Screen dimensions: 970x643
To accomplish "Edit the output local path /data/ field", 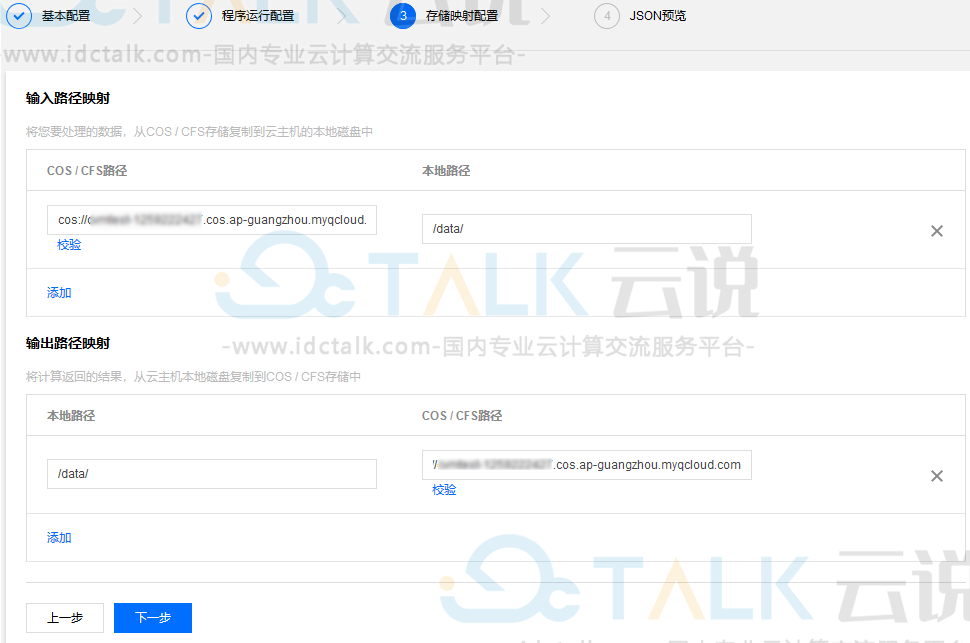I will (x=212, y=474).
